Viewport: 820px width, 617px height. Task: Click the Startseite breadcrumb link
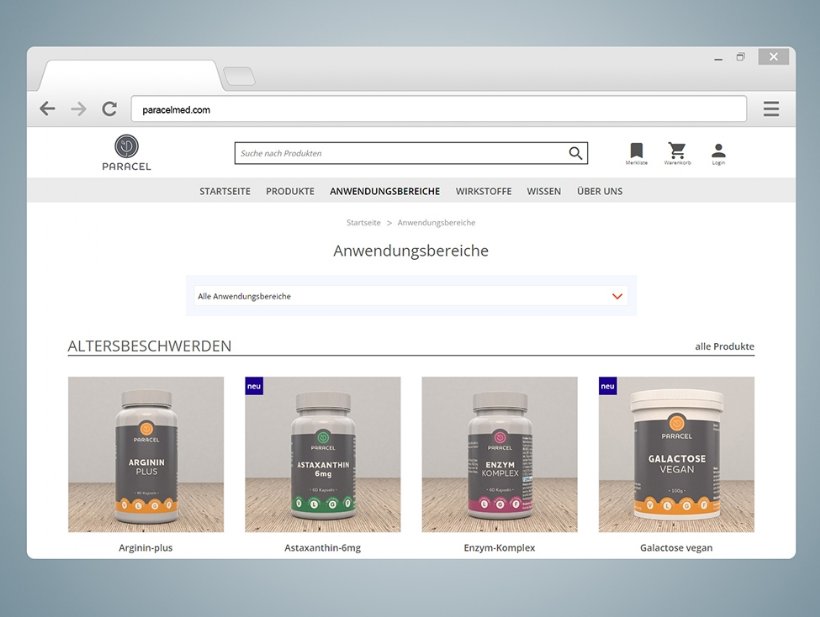pos(363,222)
